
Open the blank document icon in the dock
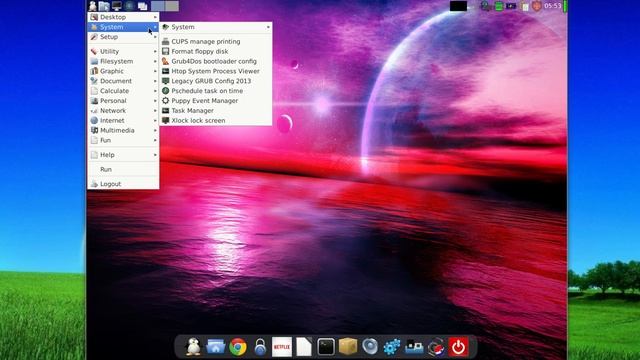[304, 347]
